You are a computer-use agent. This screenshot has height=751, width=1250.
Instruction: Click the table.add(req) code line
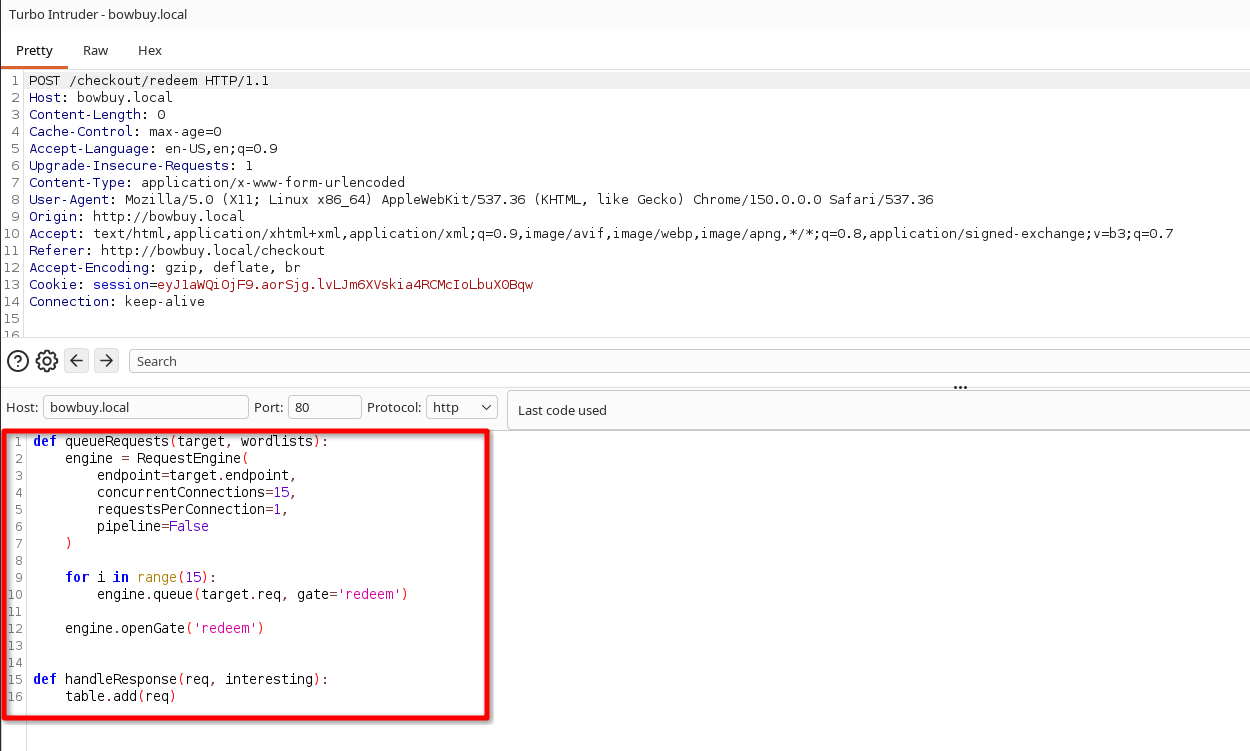[121, 696]
